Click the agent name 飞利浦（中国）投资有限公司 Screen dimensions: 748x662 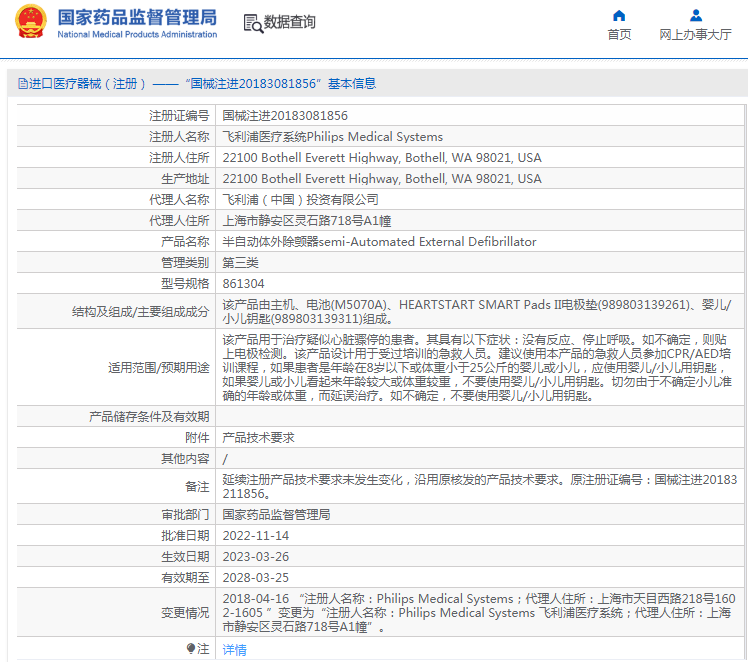pyautogui.click(x=300, y=200)
